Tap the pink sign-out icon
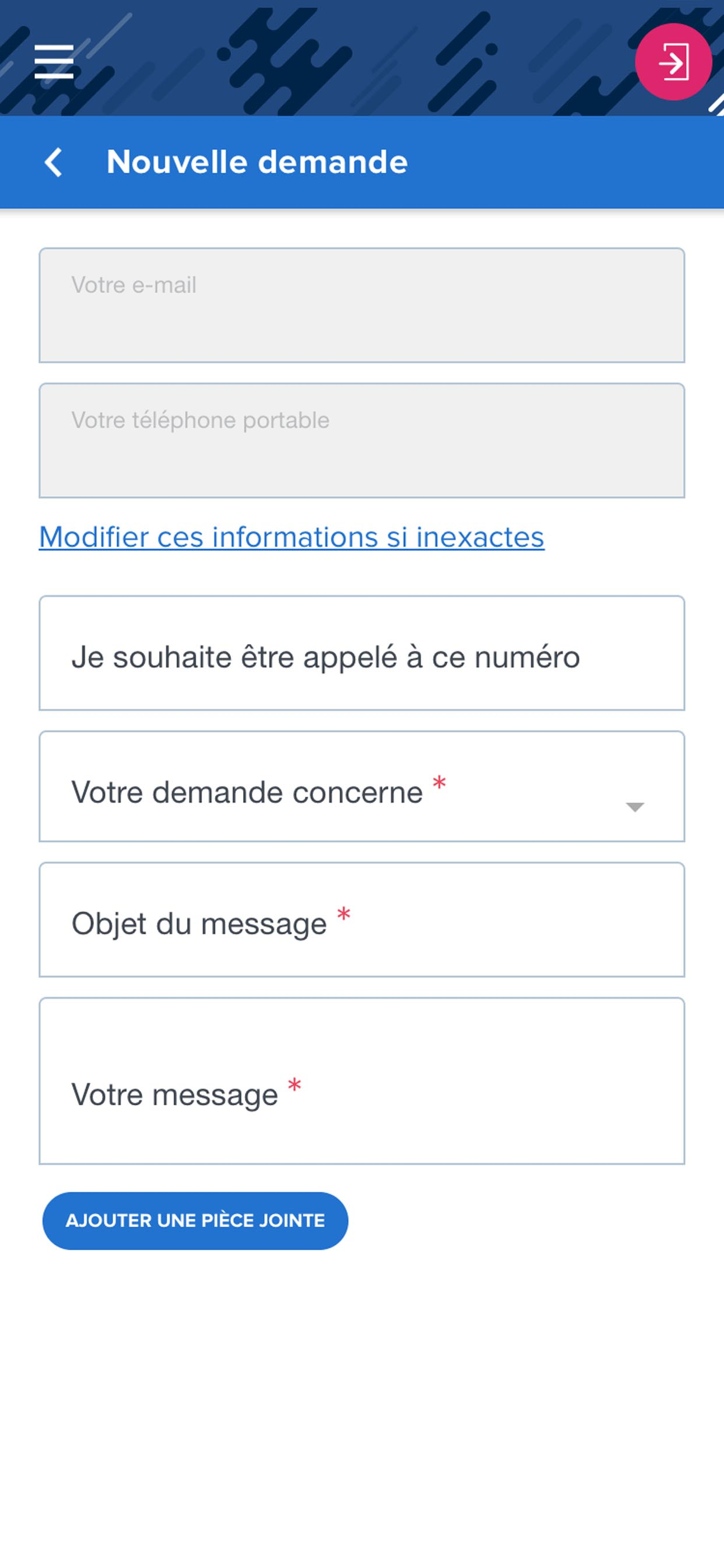This screenshot has width=724, height=1568. [673, 61]
